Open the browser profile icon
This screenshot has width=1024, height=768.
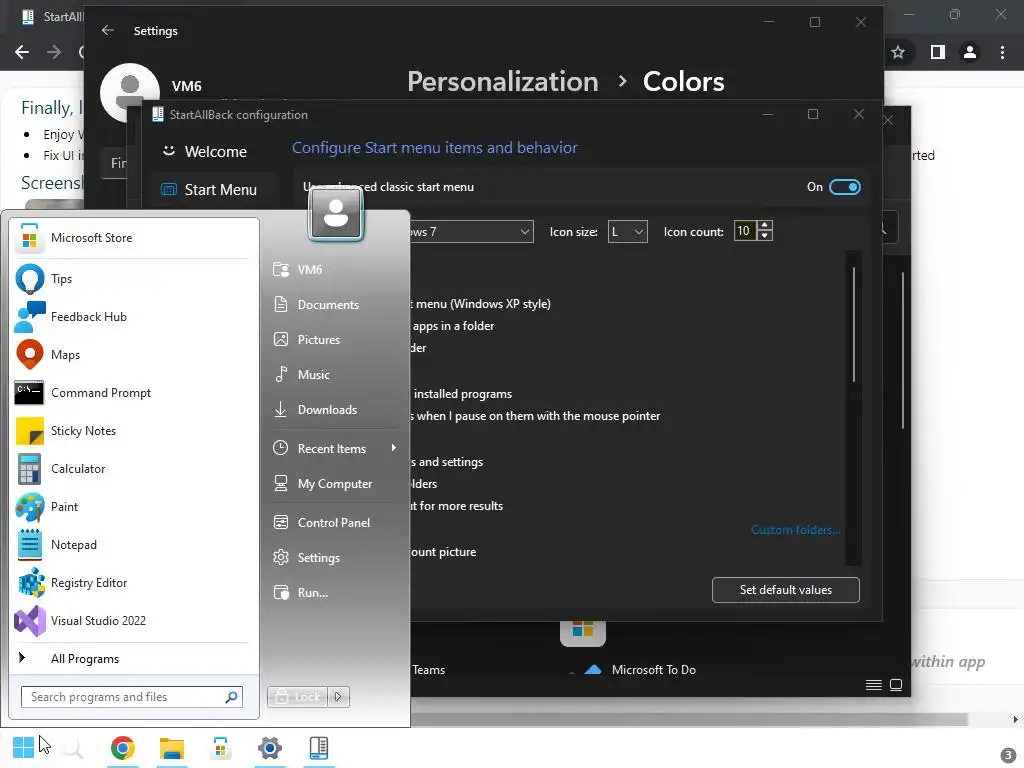[x=970, y=52]
